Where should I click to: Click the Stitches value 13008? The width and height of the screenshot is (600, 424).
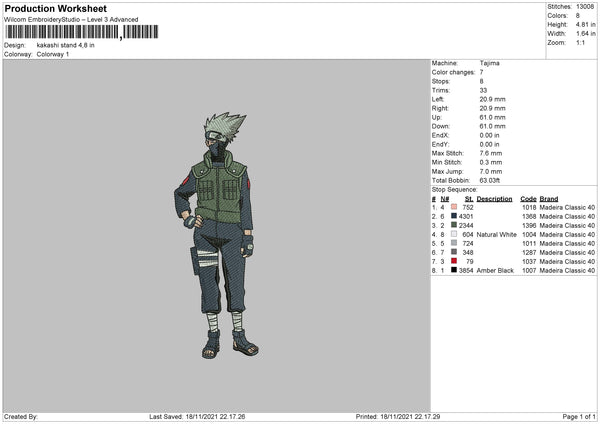tap(585, 7)
